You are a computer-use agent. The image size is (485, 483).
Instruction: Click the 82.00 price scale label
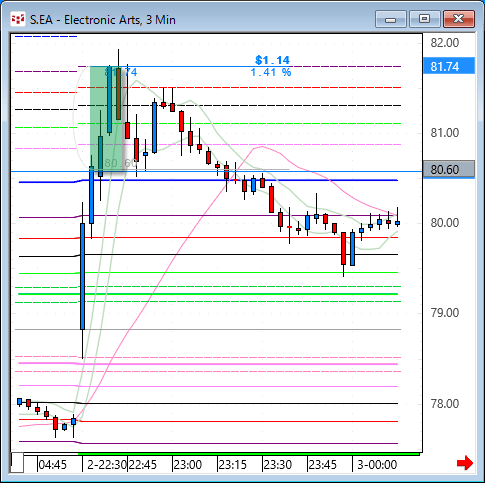pos(445,43)
